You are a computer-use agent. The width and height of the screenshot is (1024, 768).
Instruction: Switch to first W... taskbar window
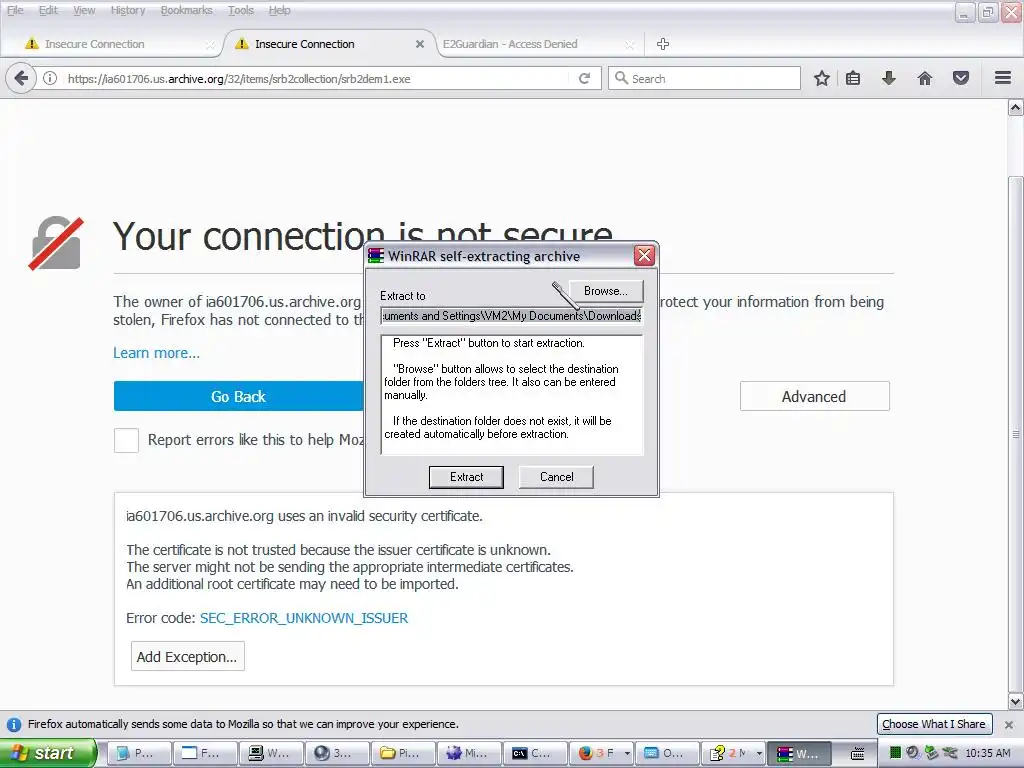click(271, 753)
